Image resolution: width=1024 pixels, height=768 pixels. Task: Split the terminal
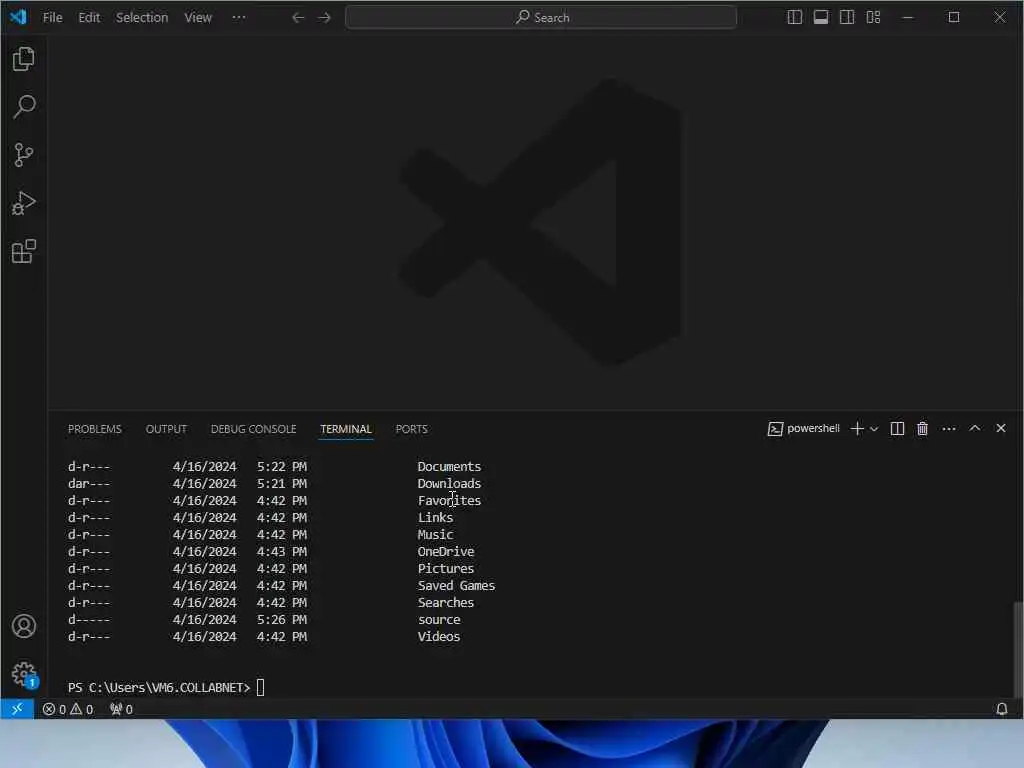click(897, 428)
